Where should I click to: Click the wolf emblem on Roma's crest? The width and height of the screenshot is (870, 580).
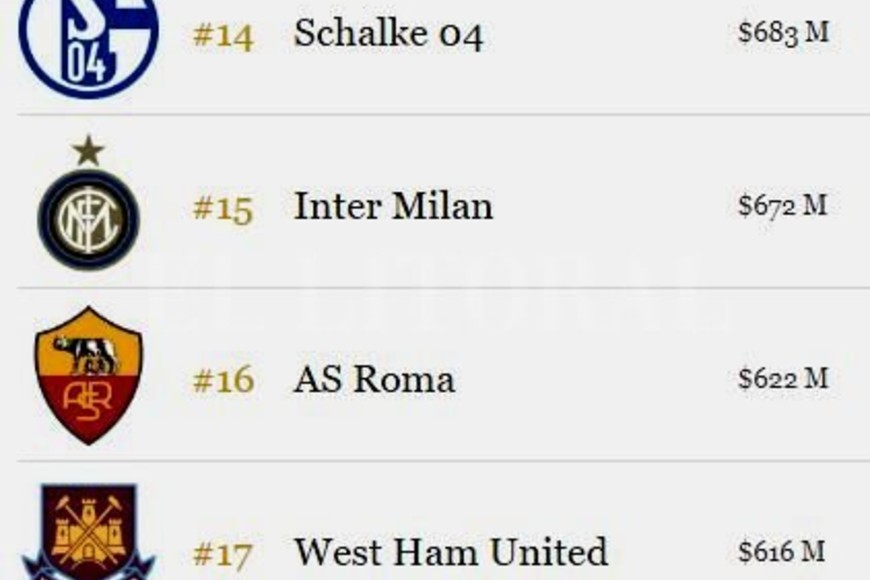tap(90, 354)
